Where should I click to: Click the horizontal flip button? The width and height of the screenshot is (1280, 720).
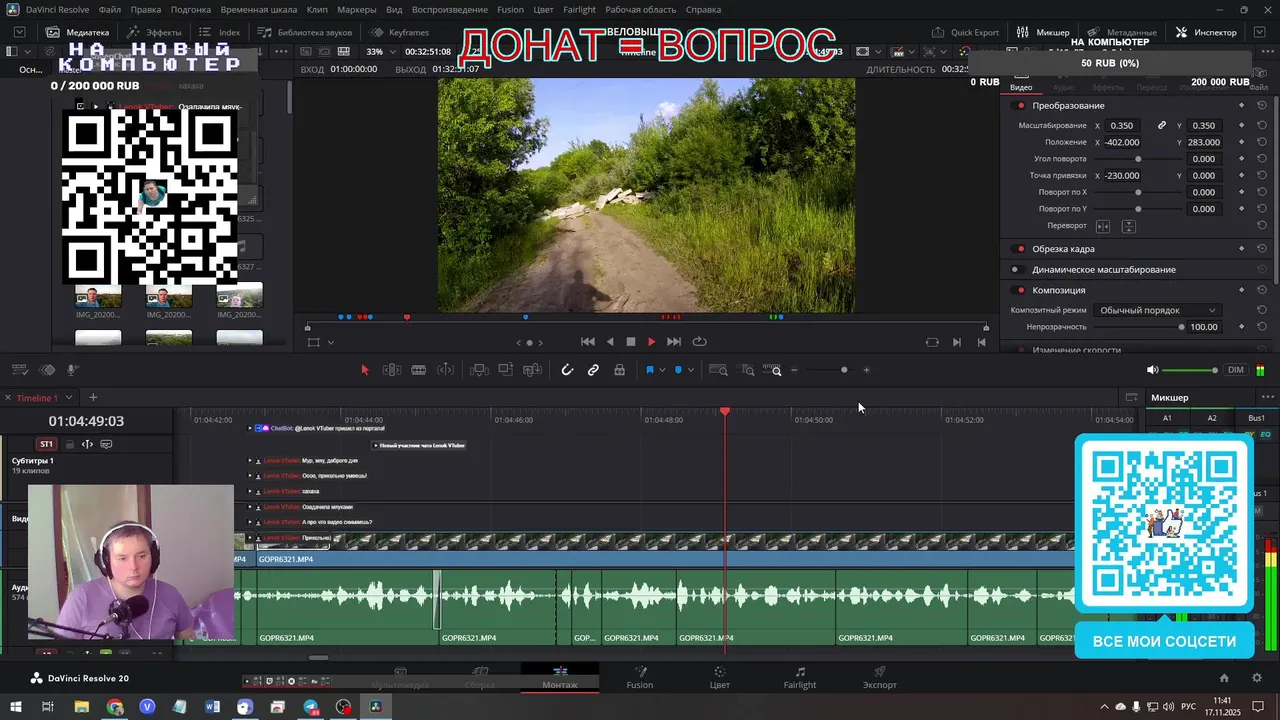1103,227
